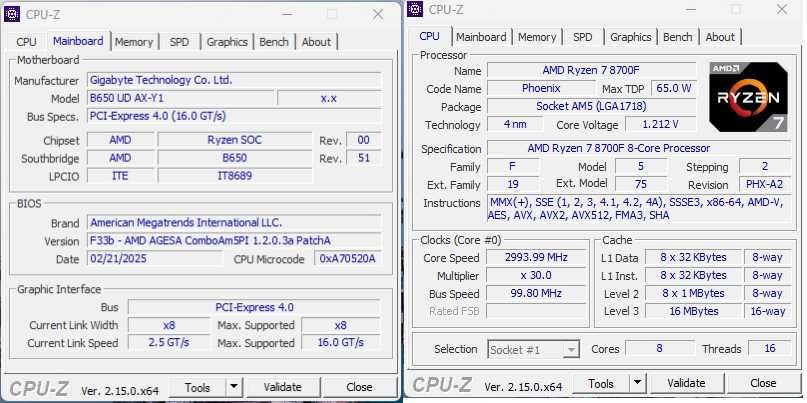The image size is (807, 403).
Task: Click the southbridge value B650
Action: coord(235,158)
